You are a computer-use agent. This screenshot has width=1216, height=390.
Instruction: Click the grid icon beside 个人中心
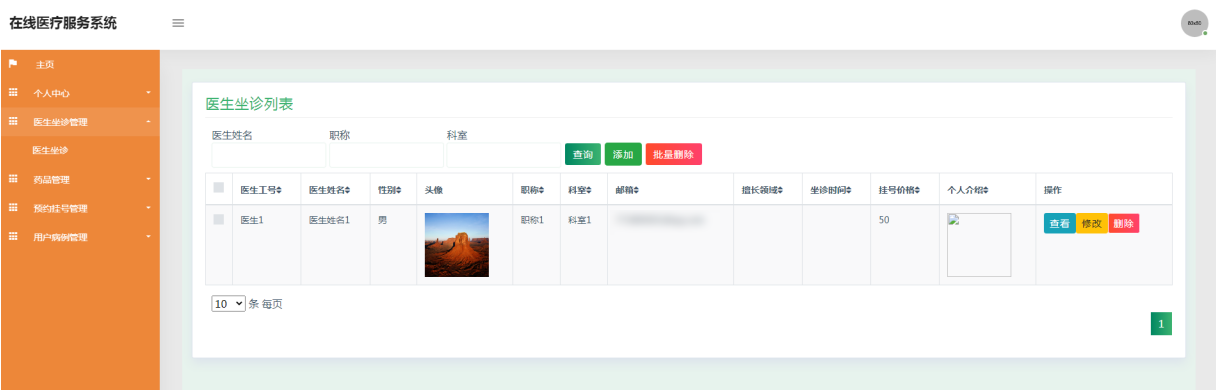coord(13,93)
